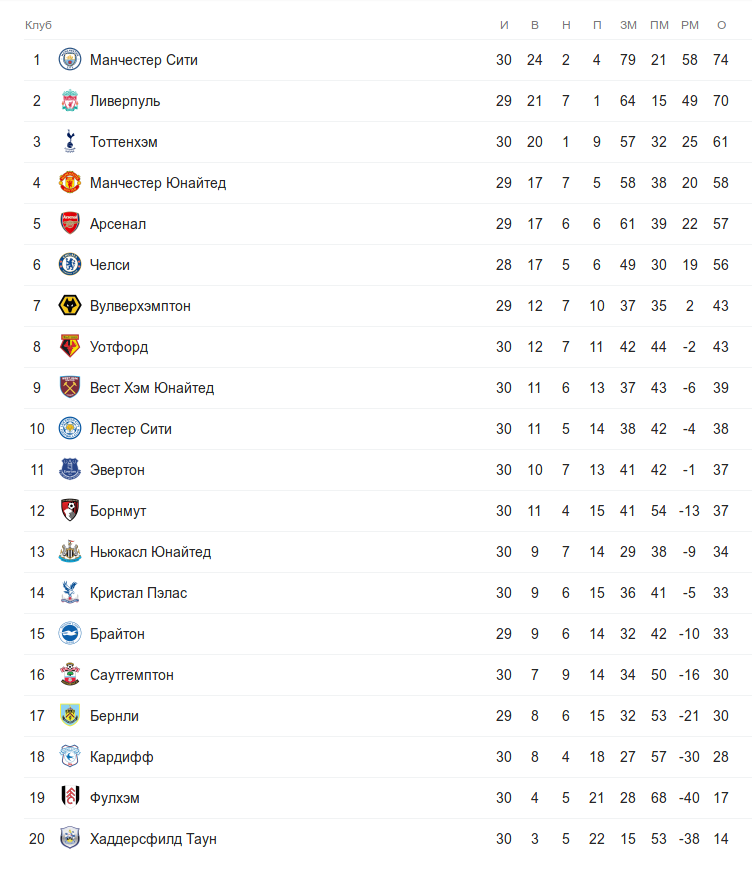Click the Клуб column header
Image resolution: width=752 pixels, height=883 pixels.
pos(38,25)
